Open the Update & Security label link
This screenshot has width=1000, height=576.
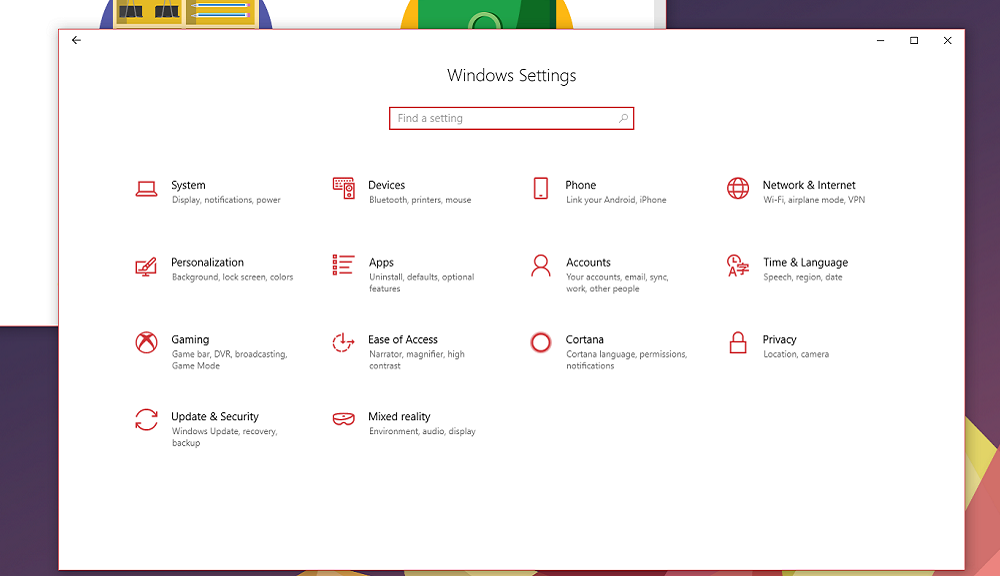tap(214, 417)
